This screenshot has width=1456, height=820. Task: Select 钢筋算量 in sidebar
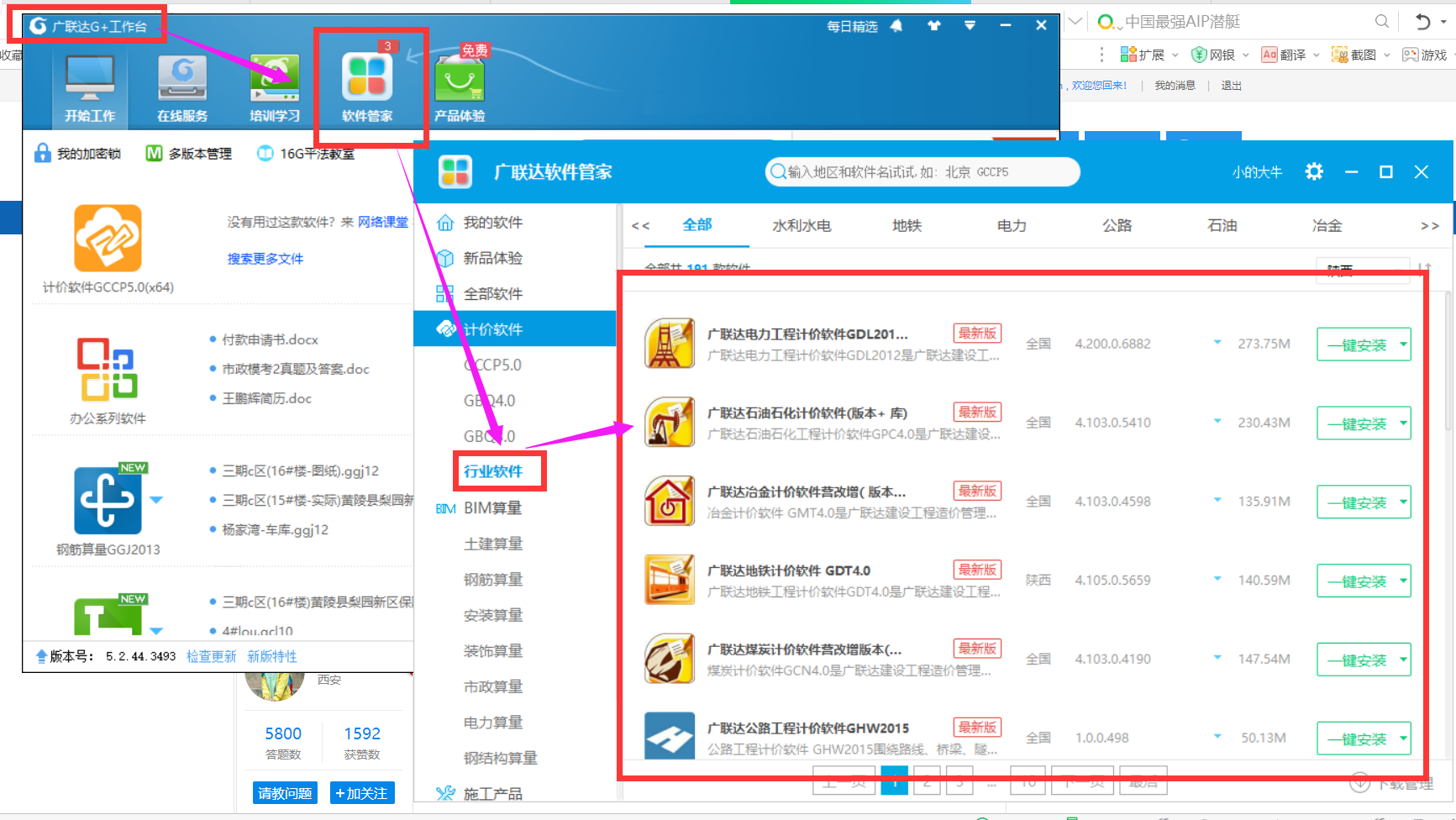click(x=493, y=579)
